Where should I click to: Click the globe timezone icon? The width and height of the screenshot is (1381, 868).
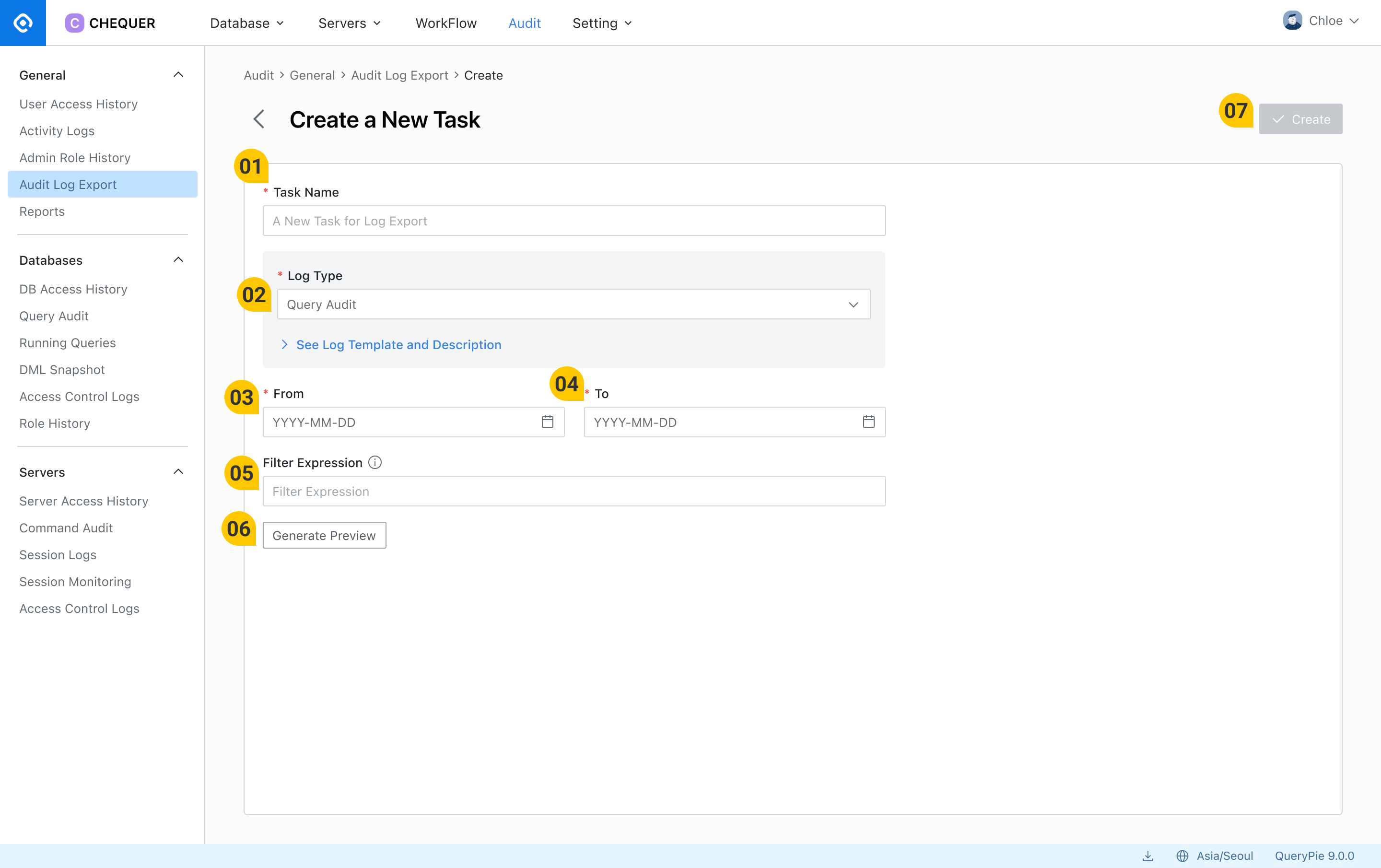click(x=1182, y=856)
